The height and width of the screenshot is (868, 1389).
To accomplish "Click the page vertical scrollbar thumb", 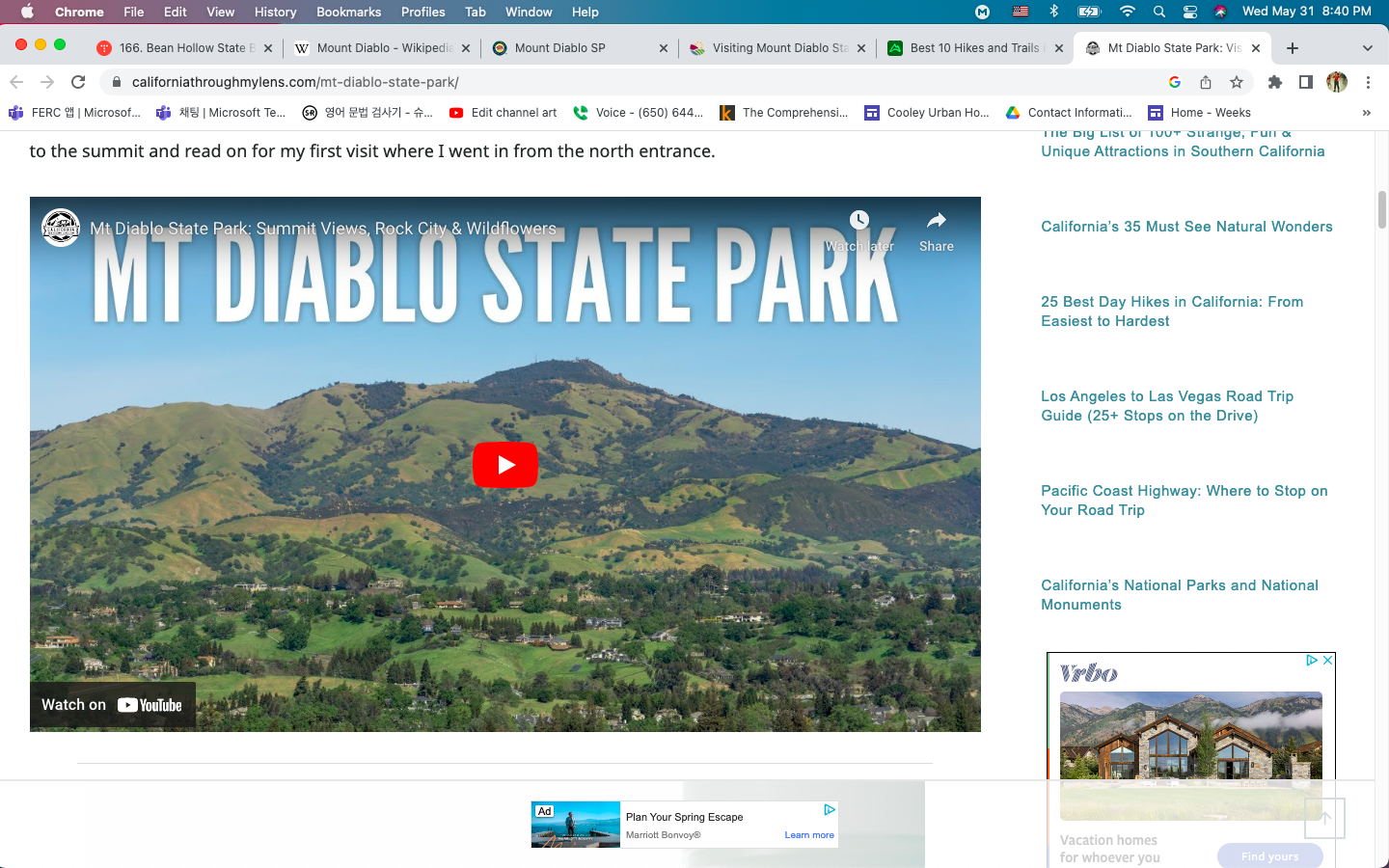I will (1381, 209).
